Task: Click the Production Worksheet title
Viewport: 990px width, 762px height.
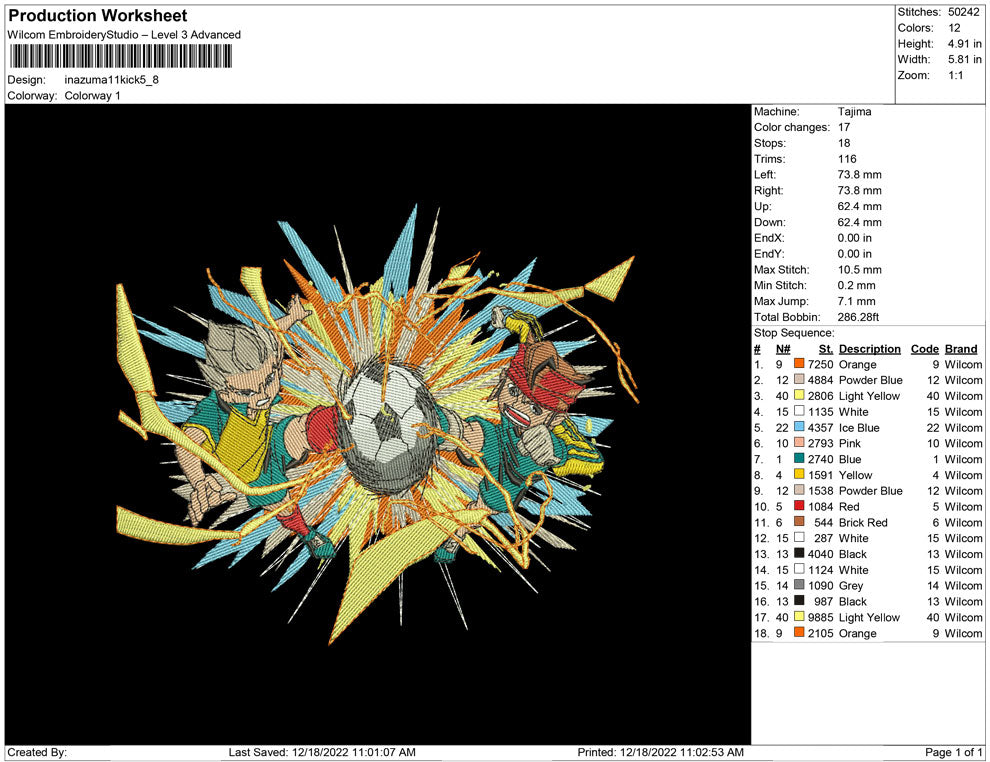Action: (97, 16)
